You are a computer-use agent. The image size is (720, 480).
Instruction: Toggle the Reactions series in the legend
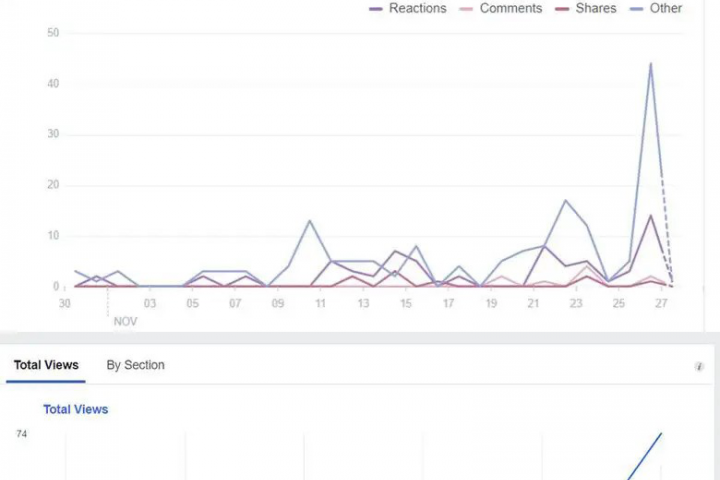pyautogui.click(x=417, y=9)
